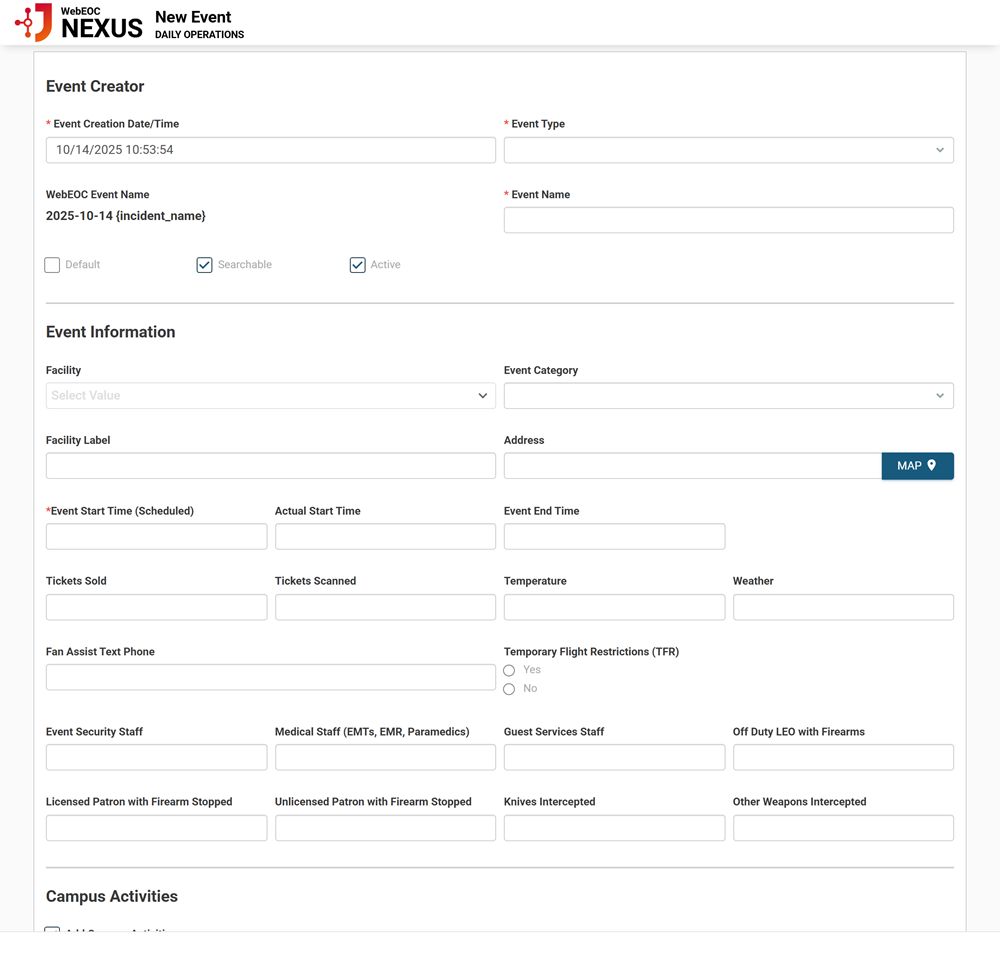Click the Fan Assist Text Phone field
The height and width of the screenshot is (964, 1000).
coord(270,676)
